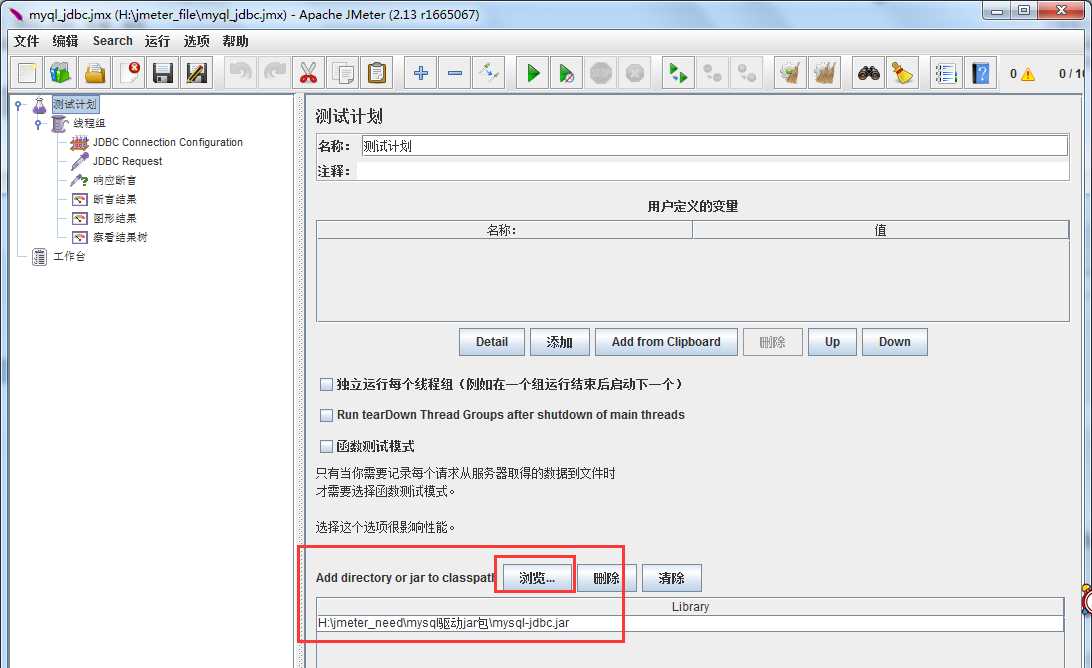Viewport: 1092px width, 668px height.
Task: Open Help with question mark icon
Action: [981, 72]
